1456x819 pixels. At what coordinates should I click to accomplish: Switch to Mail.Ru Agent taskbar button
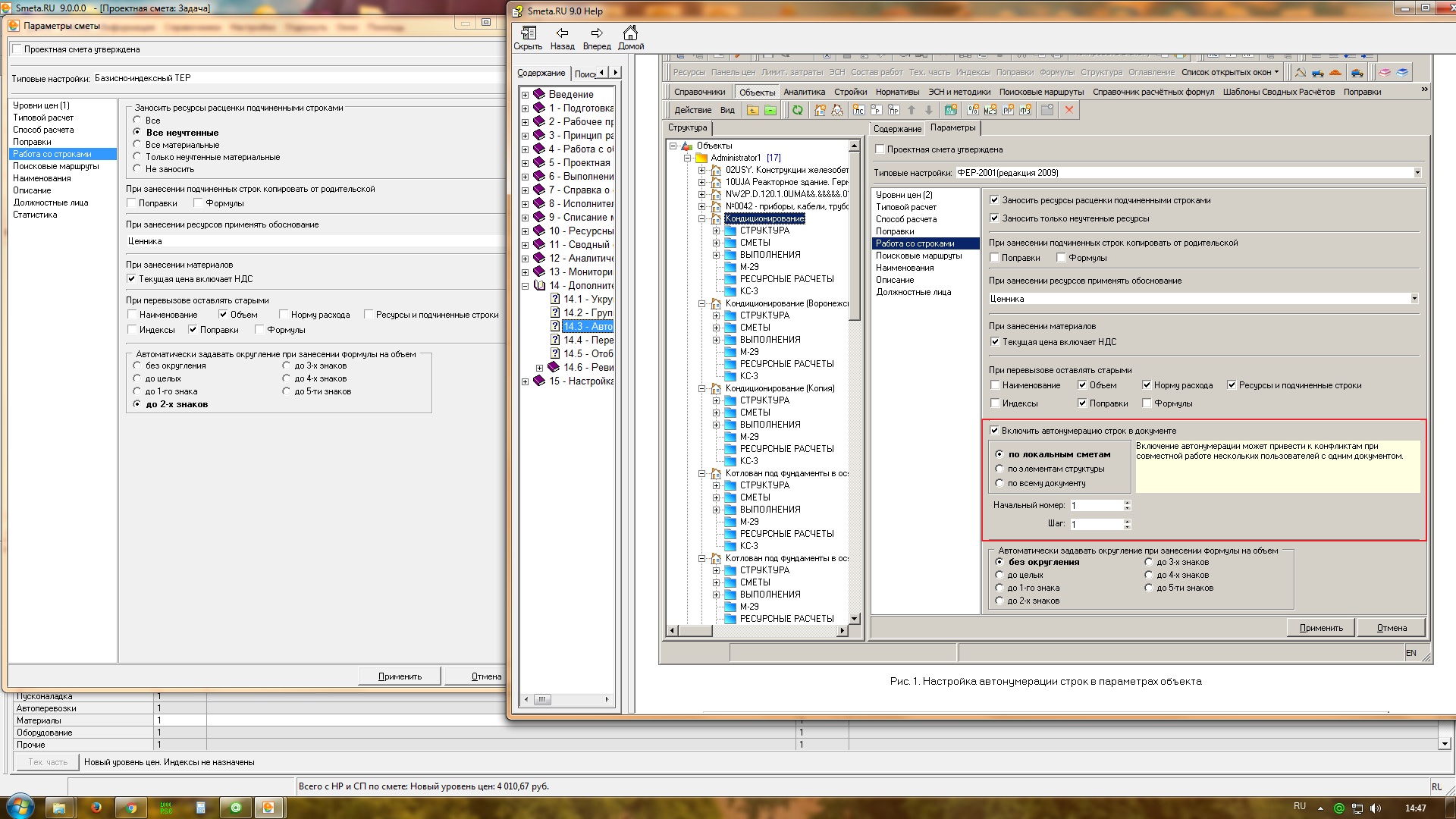[x=236, y=808]
